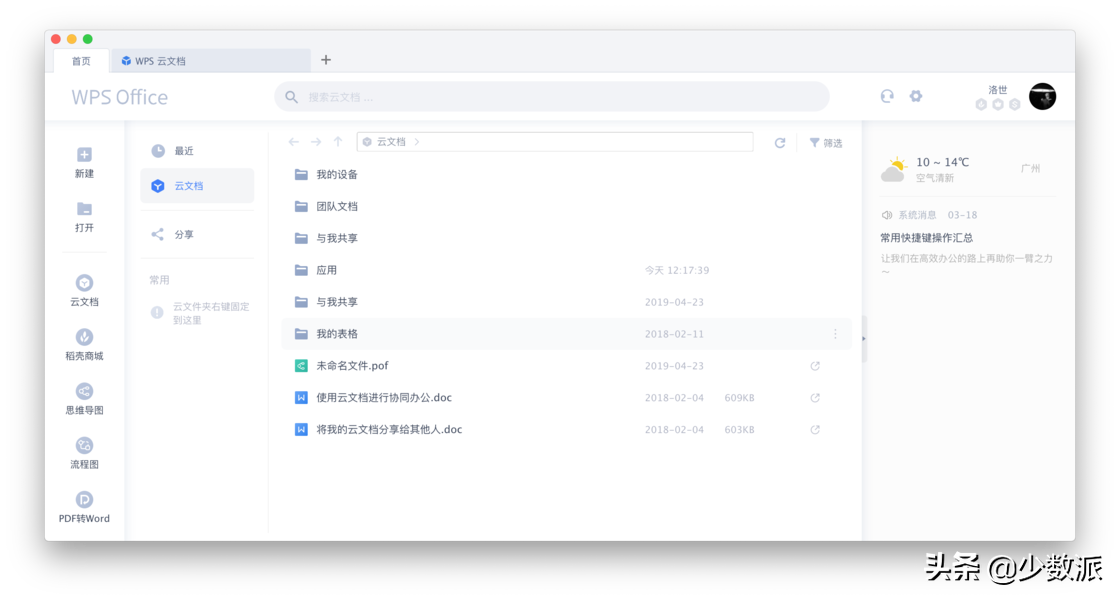Image resolution: width=1120 pixels, height=600 pixels.
Task: Open the 打开 folder icon in sidebar
Action: click(84, 209)
